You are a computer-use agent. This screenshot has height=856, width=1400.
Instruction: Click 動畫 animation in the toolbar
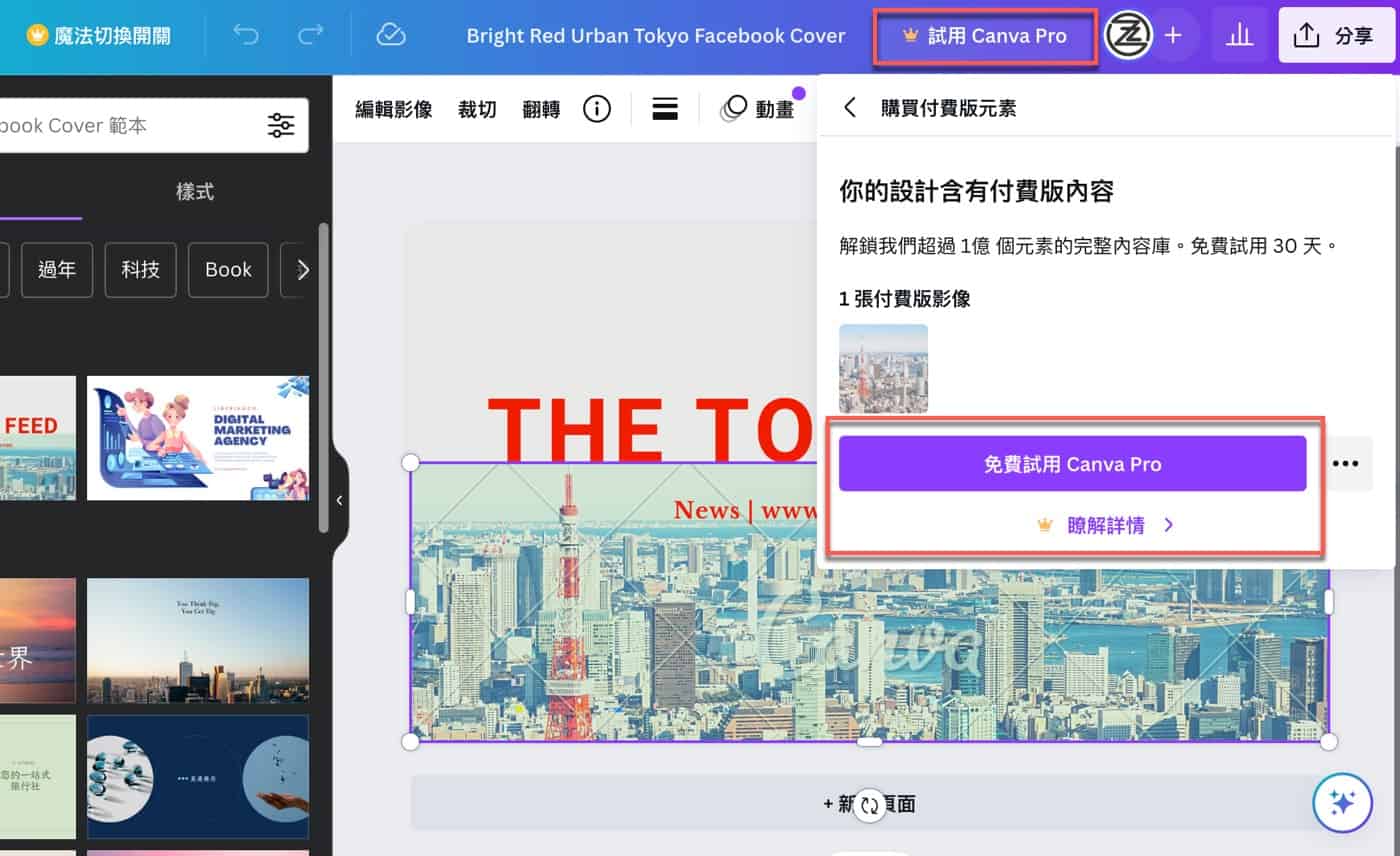coord(758,109)
